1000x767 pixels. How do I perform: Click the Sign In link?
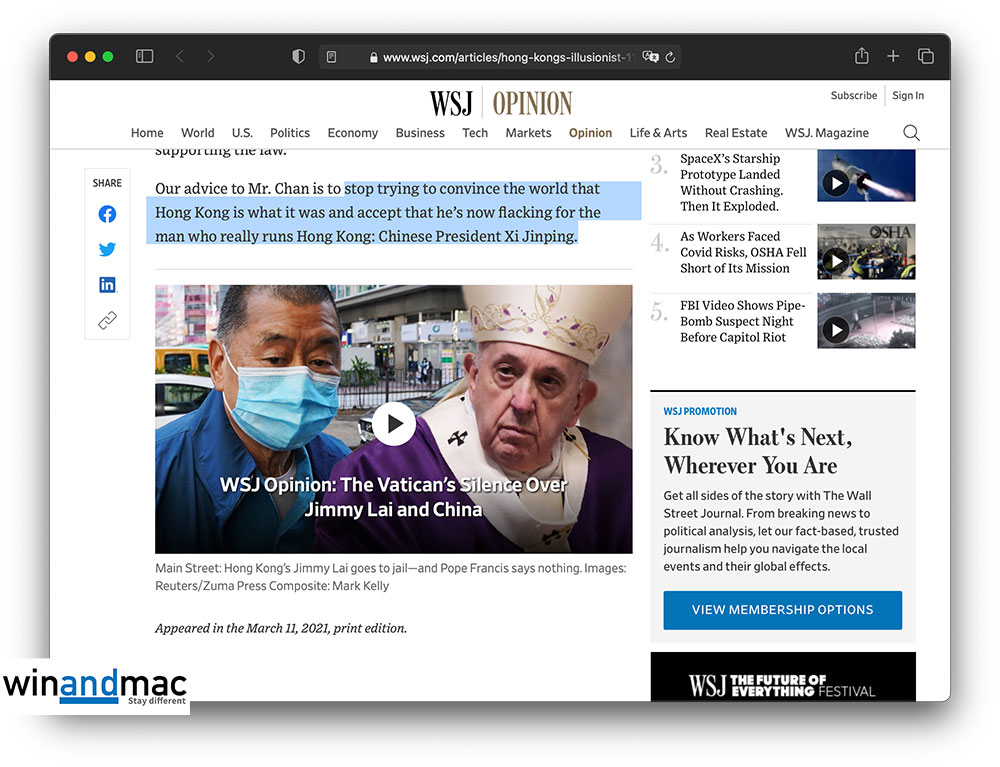[908, 96]
